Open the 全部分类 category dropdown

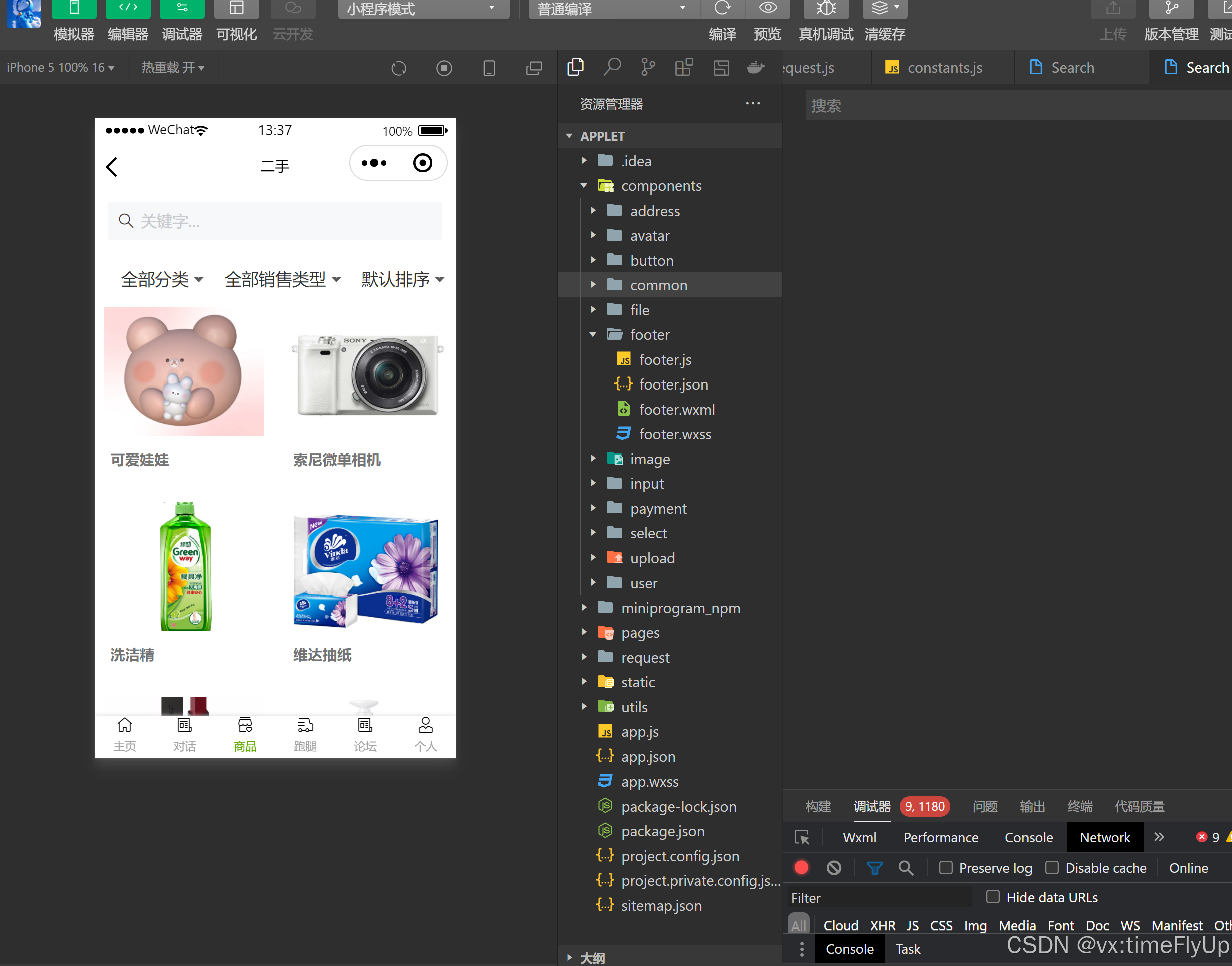tap(162, 279)
